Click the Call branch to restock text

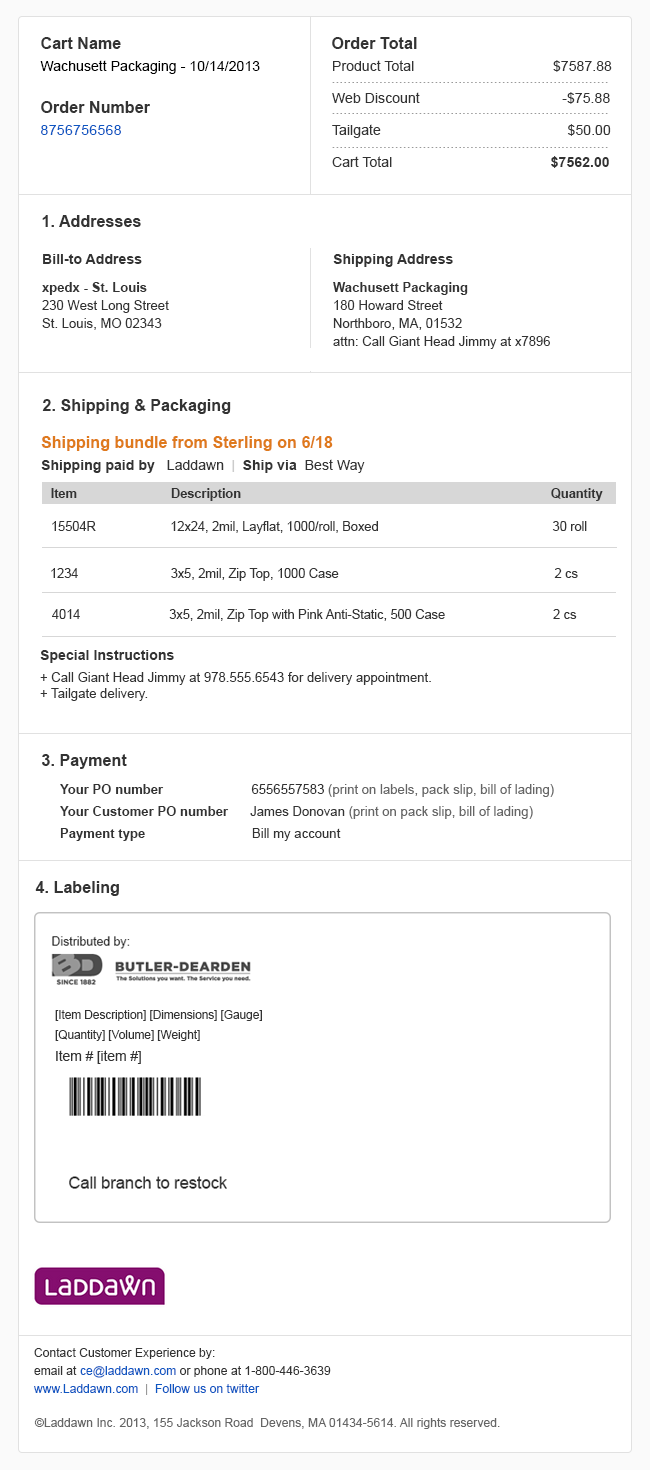tap(148, 1183)
